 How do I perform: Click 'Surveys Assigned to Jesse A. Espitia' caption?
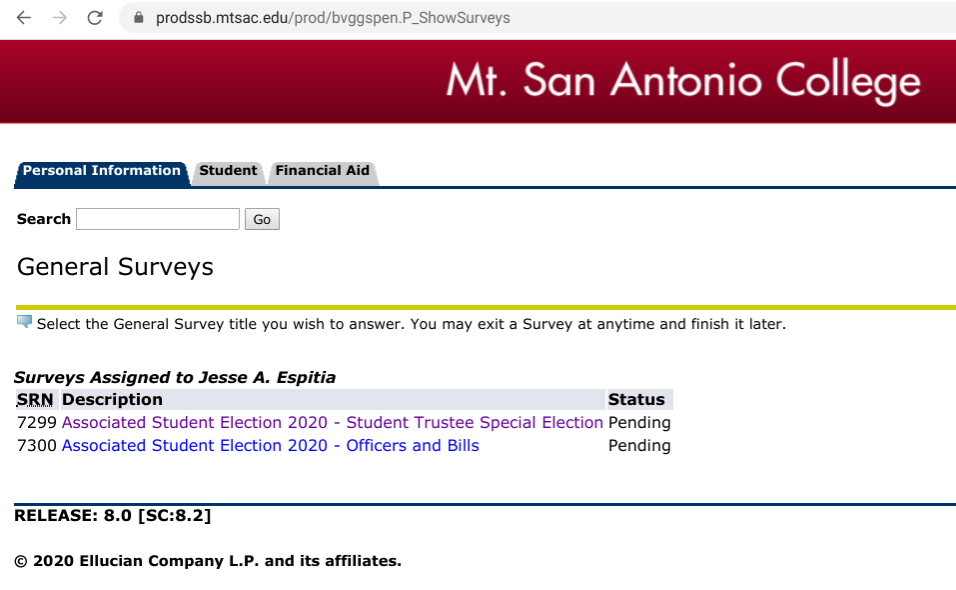click(175, 377)
